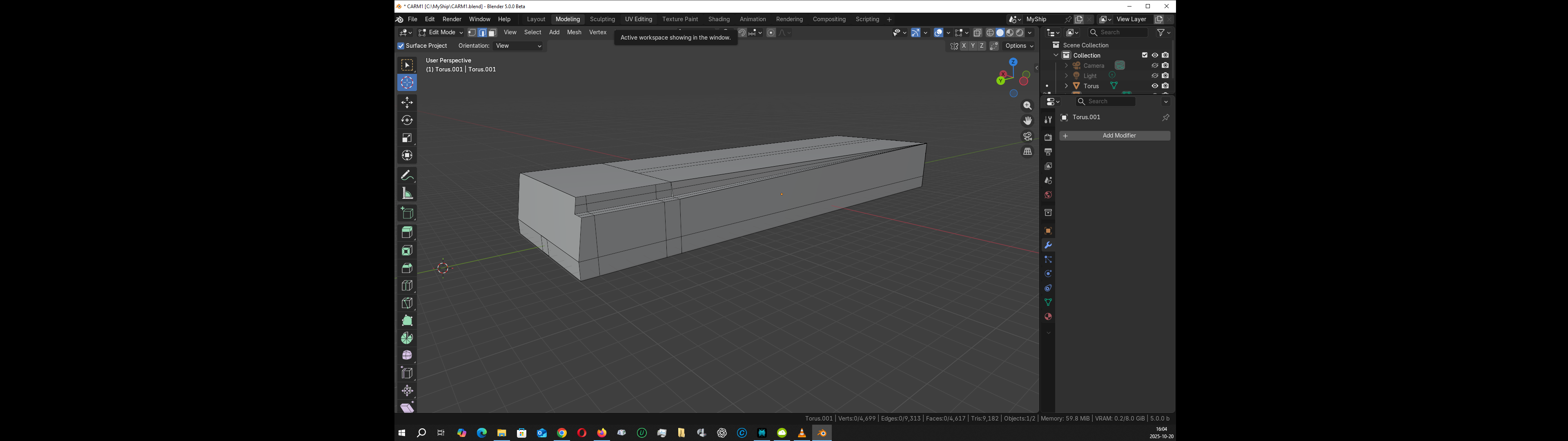Select the Measure tool

coord(407,193)
